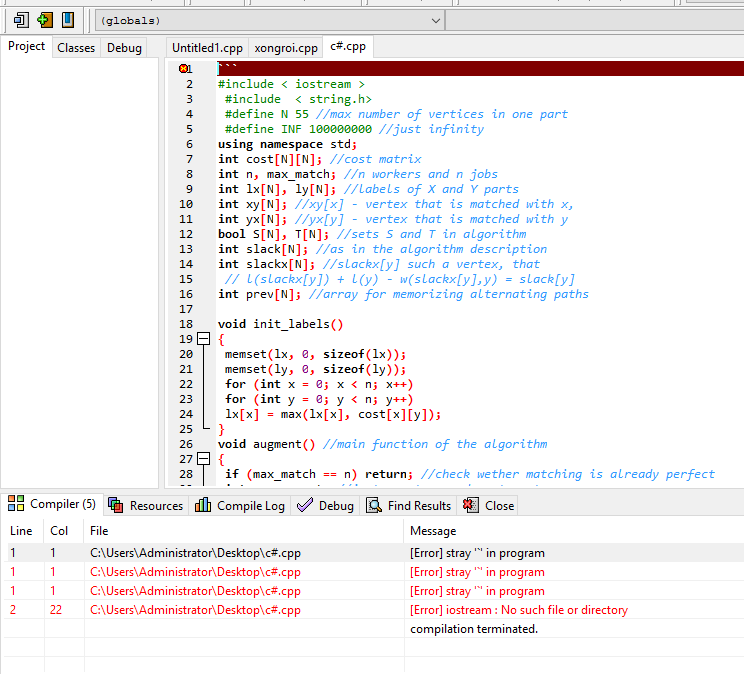Click the Debug checkmark icon

(x=305, y=505)
